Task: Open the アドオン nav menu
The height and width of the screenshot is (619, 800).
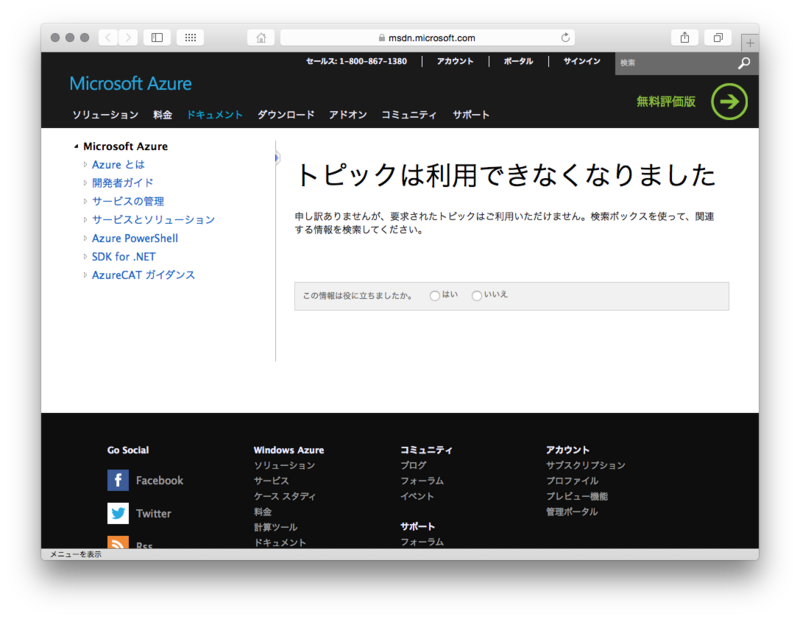Action: (348, 115)
